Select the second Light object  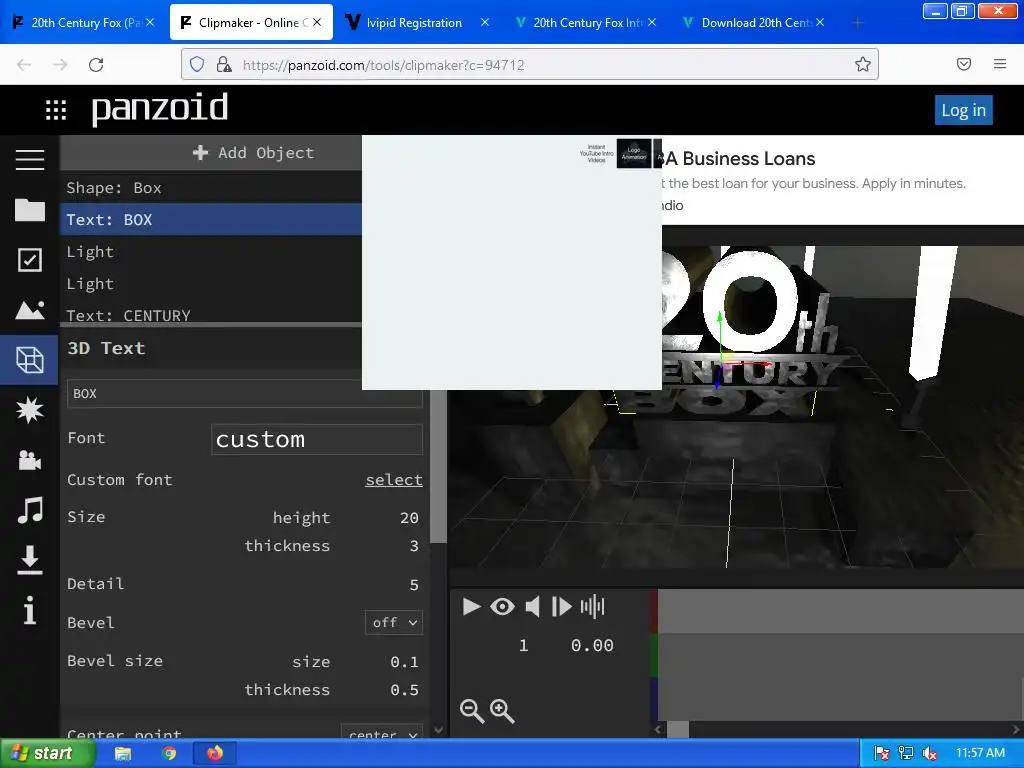tap(211, 283)
